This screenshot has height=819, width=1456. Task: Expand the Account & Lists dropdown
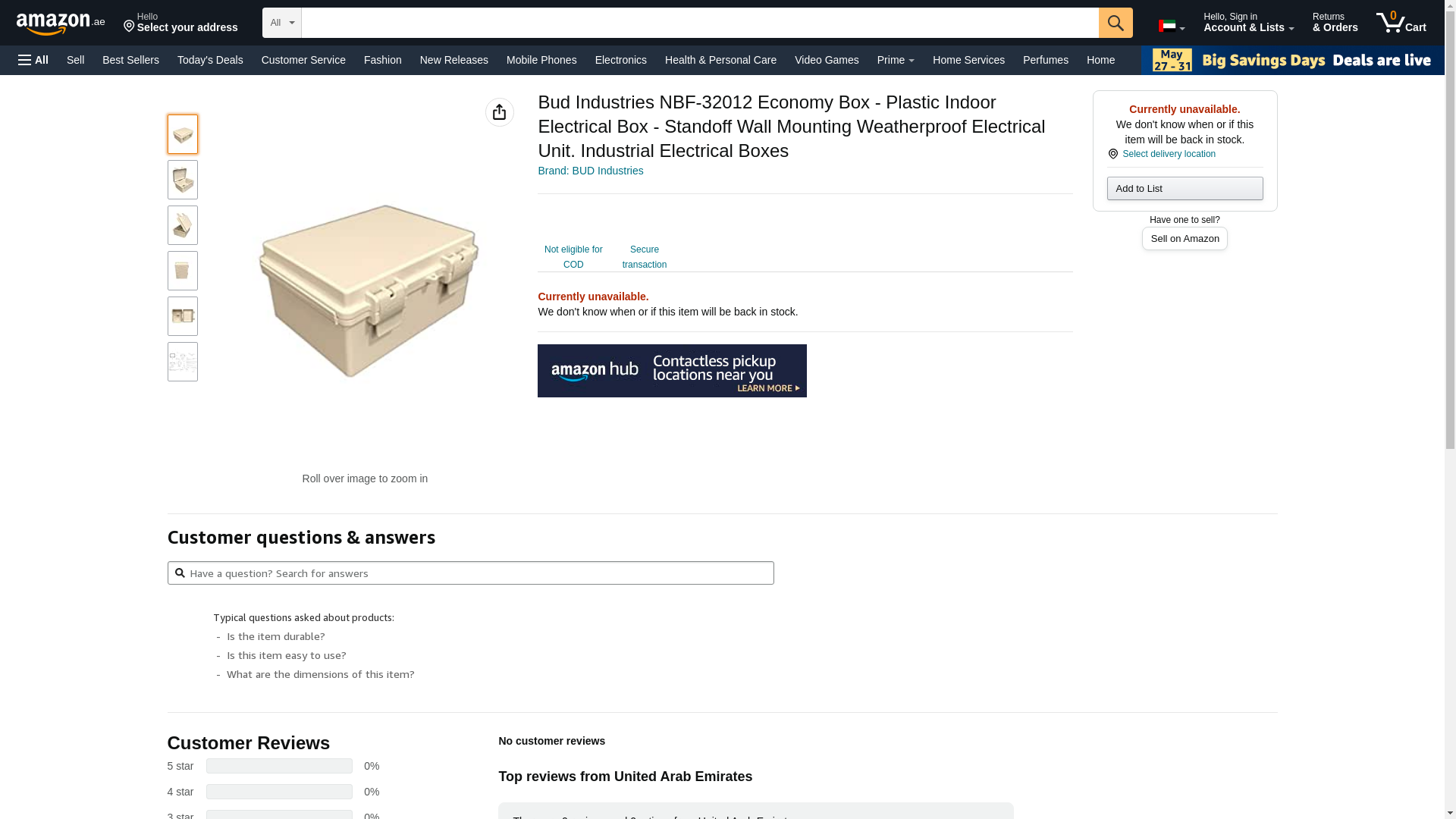tap(1248, 23)
